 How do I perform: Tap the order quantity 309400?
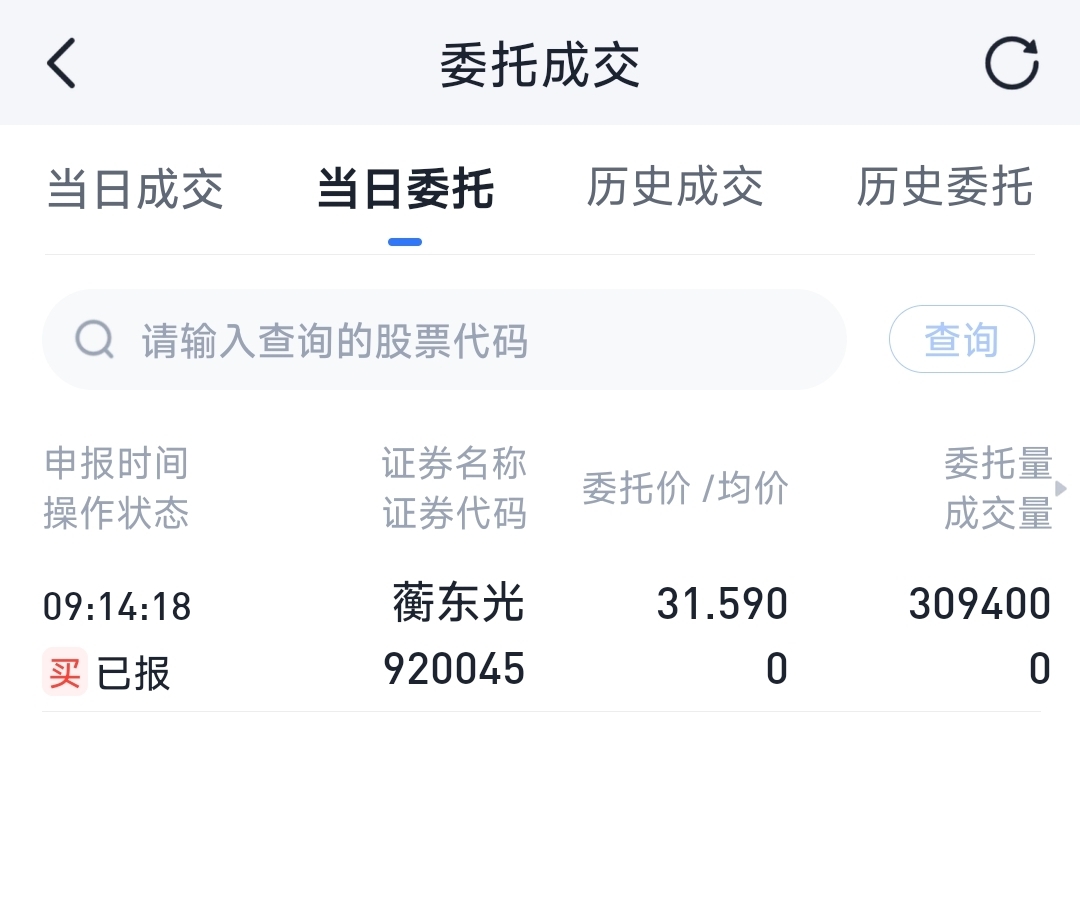point(979,604)
